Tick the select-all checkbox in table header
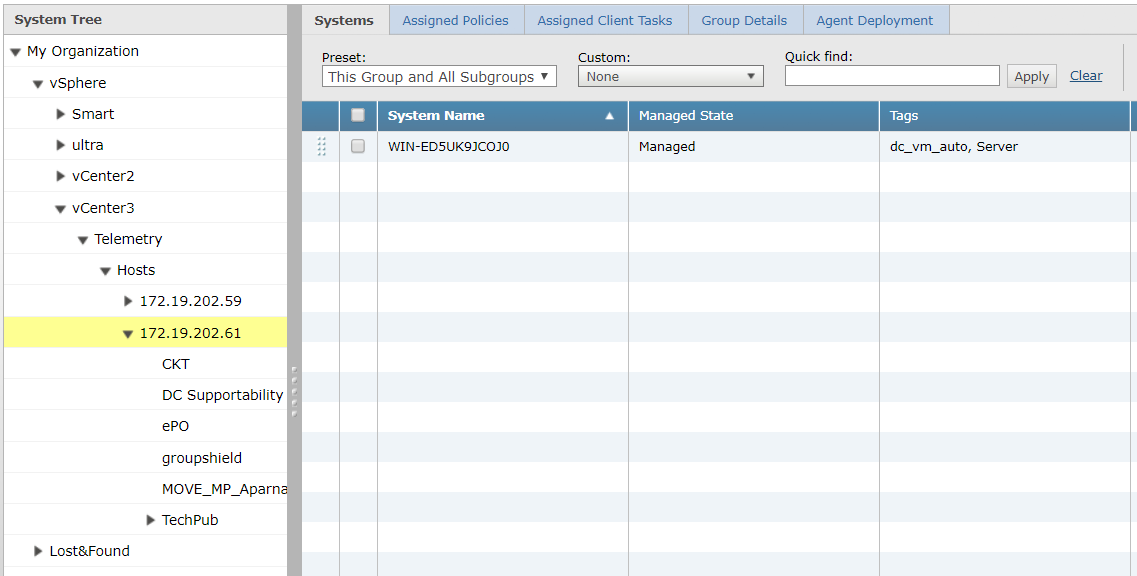The height and width of the screenshot is (576, 1137). (357, 115)
